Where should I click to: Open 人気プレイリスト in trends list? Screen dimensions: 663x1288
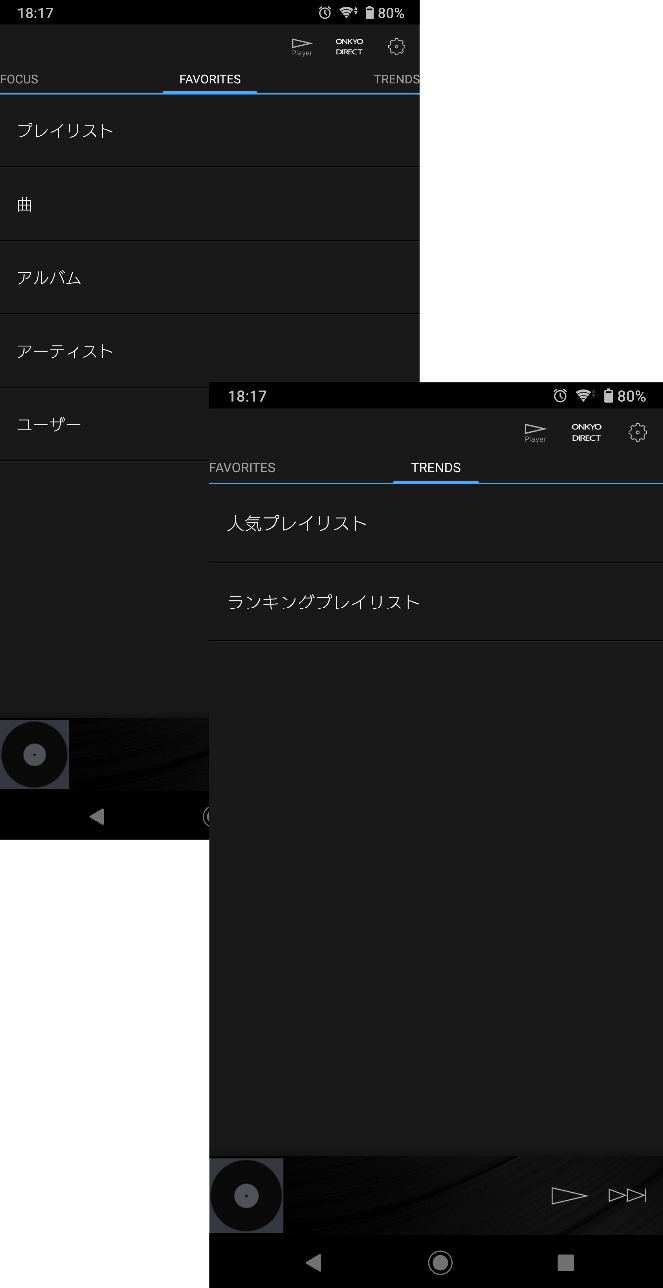click(436, 523)
